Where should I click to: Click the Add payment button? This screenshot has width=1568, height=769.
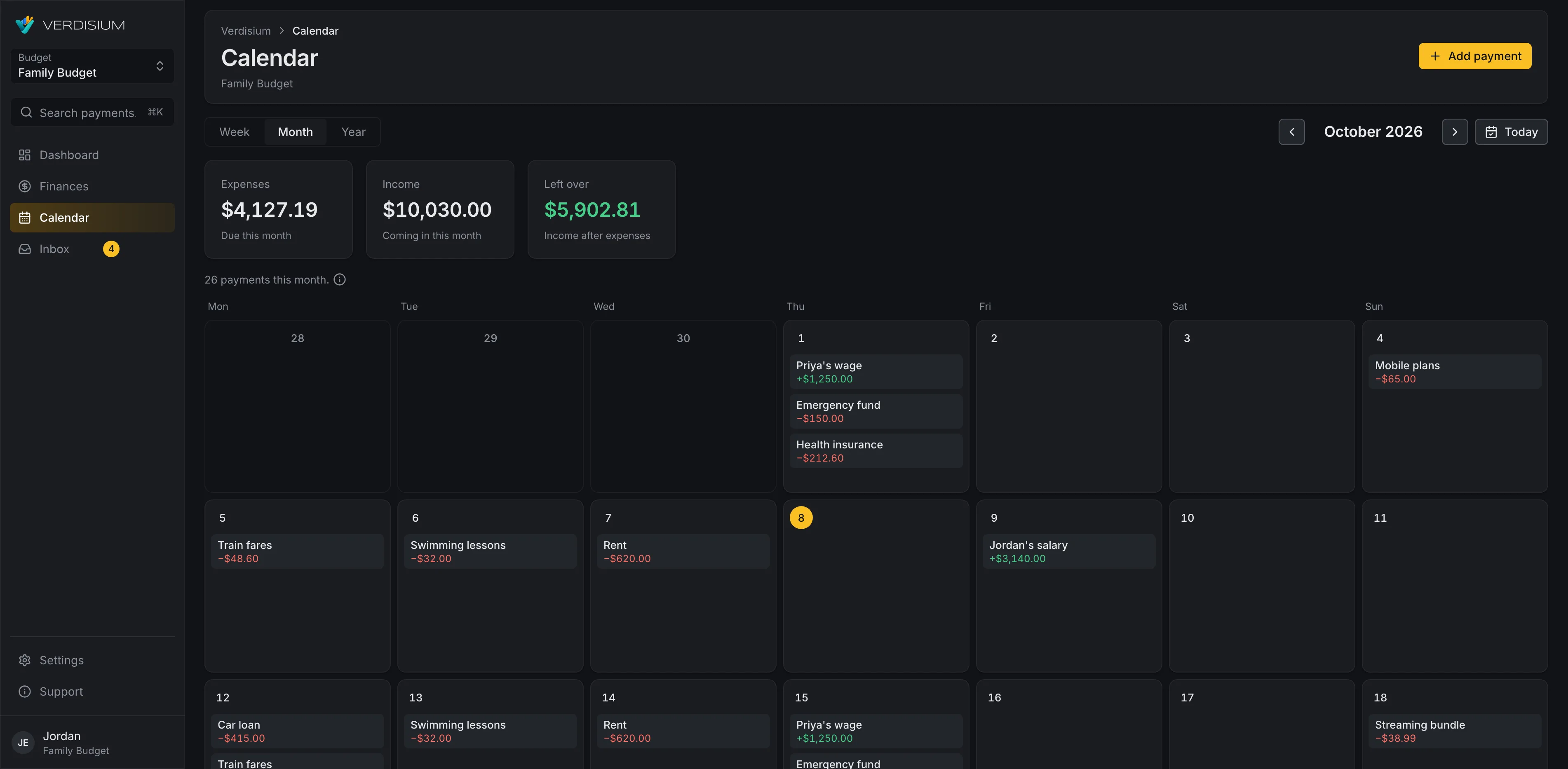(1475, 56)
